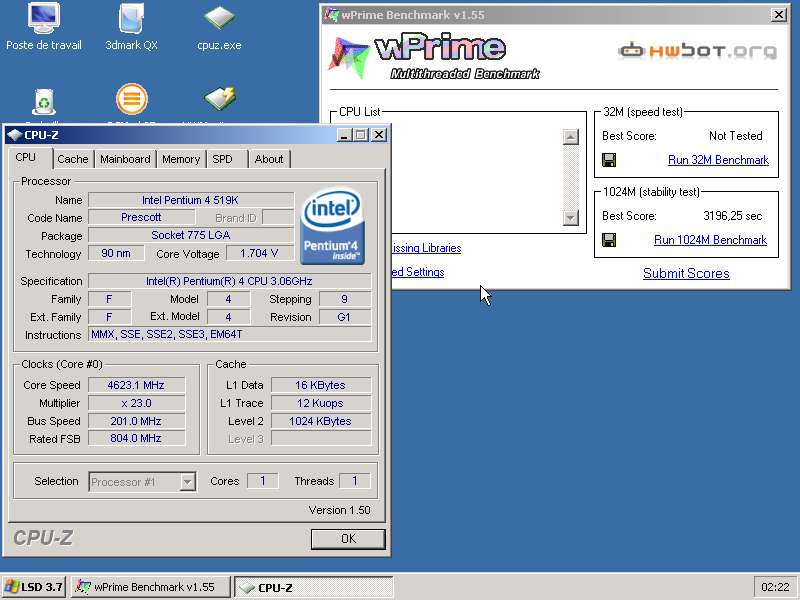
Task: Click the CPU-Z taskbar button
Action: point(314,587)
